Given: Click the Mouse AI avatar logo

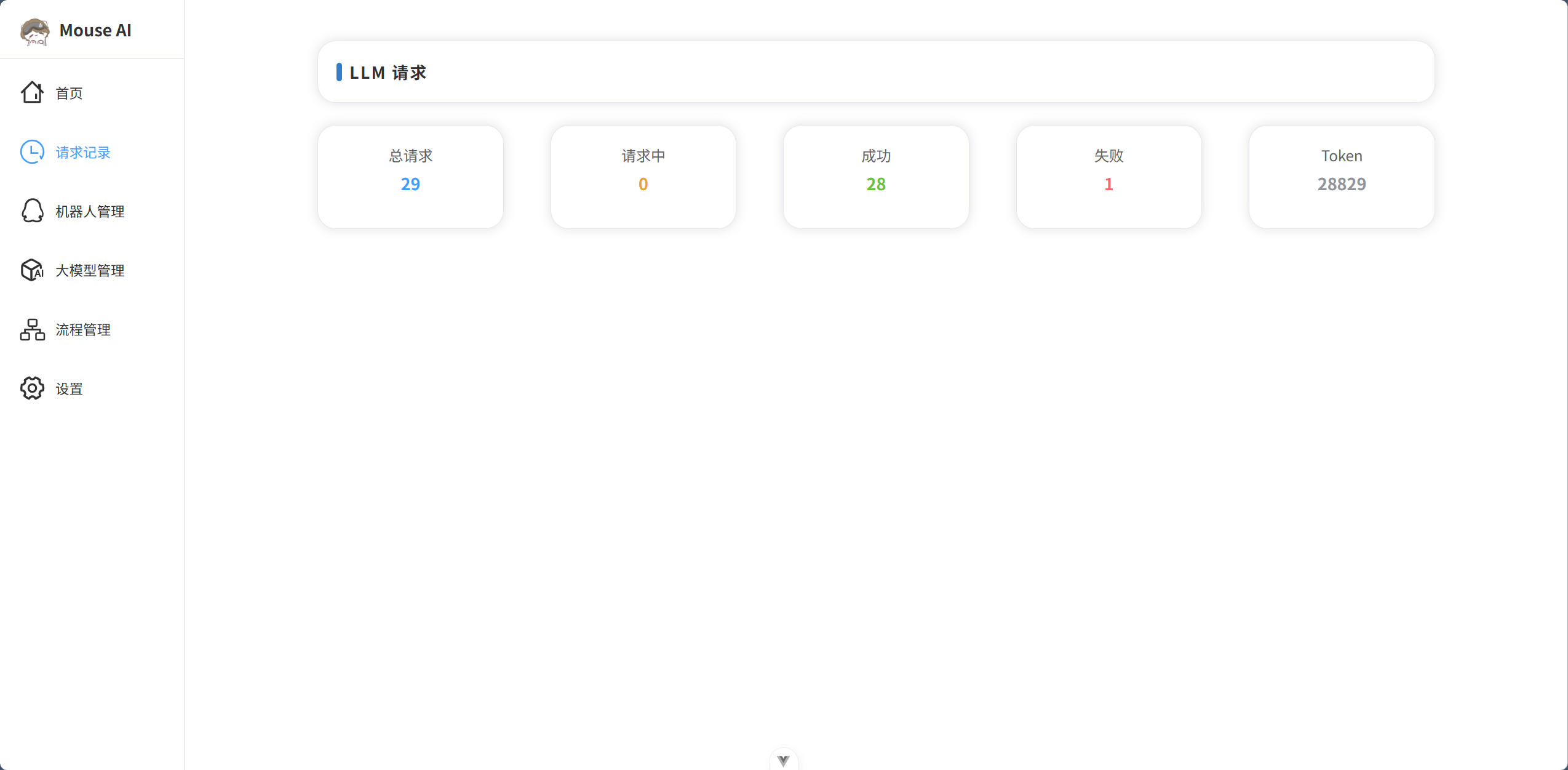Looking at the screenshot, I should pyautogui.click(x=34, y=31).
